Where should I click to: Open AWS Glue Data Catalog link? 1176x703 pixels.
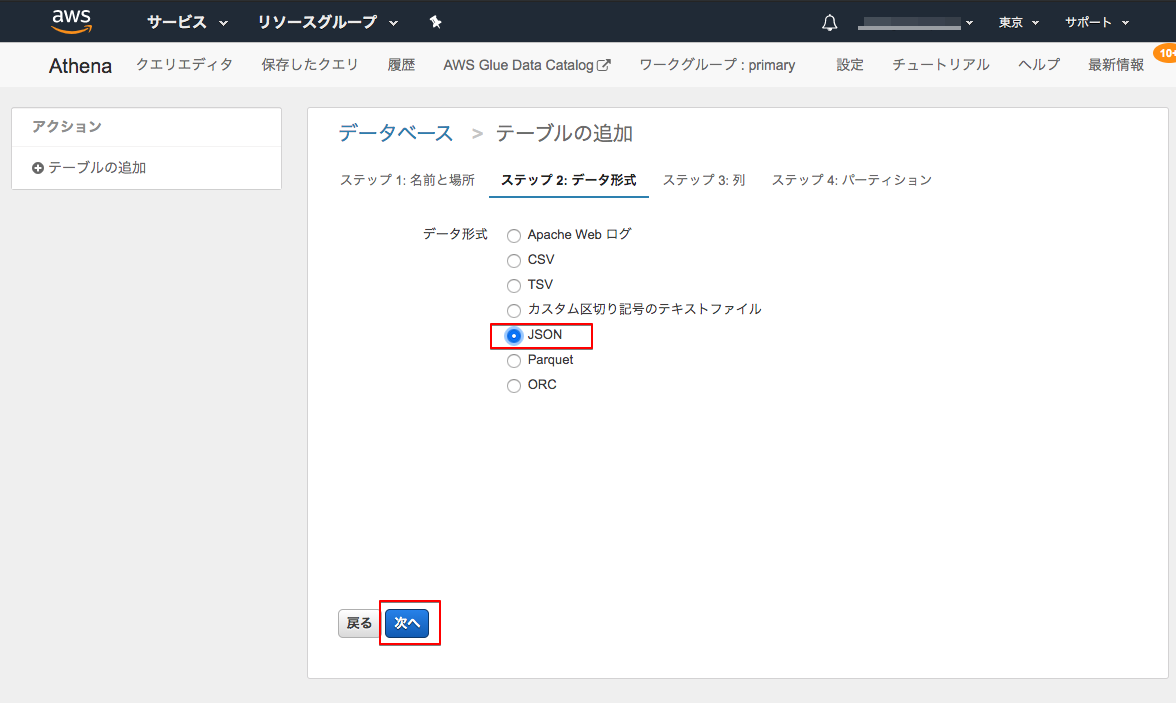tap(526, 65)
